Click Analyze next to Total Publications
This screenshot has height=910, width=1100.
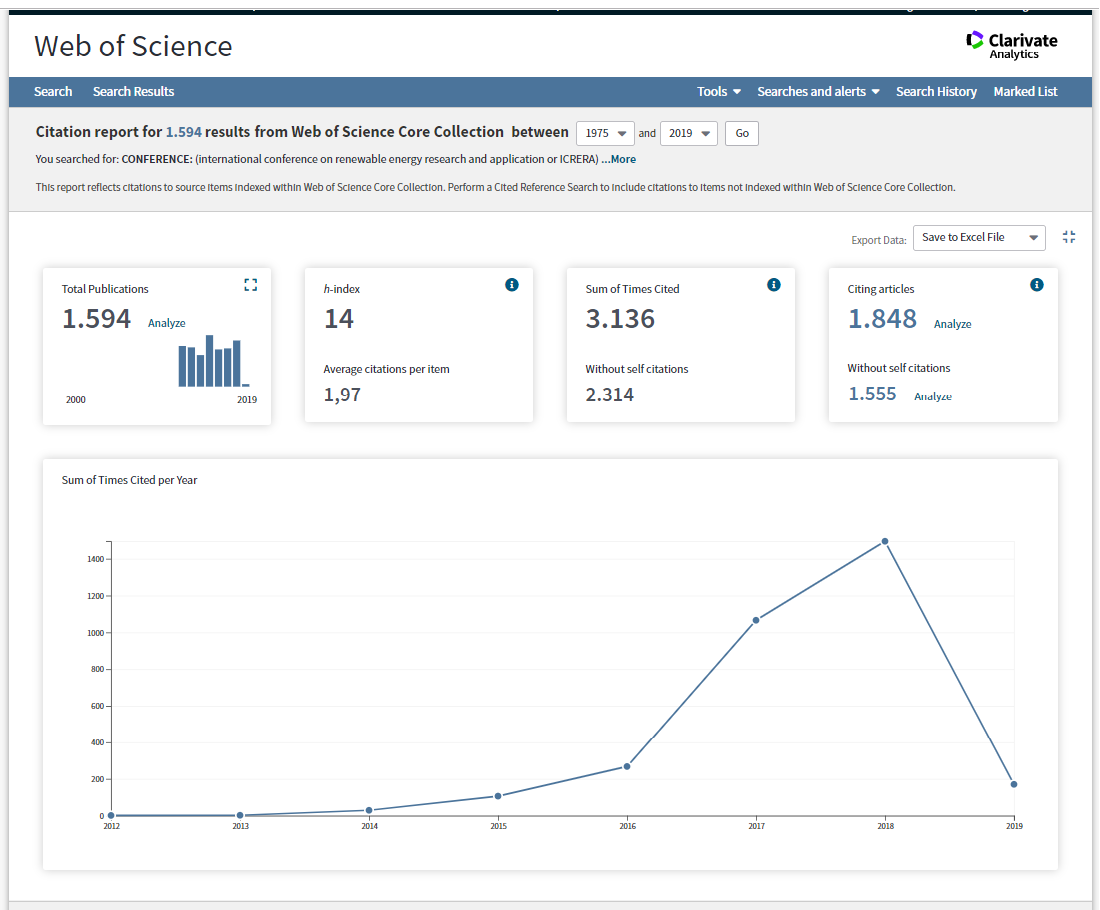click(x=167, y=323)
